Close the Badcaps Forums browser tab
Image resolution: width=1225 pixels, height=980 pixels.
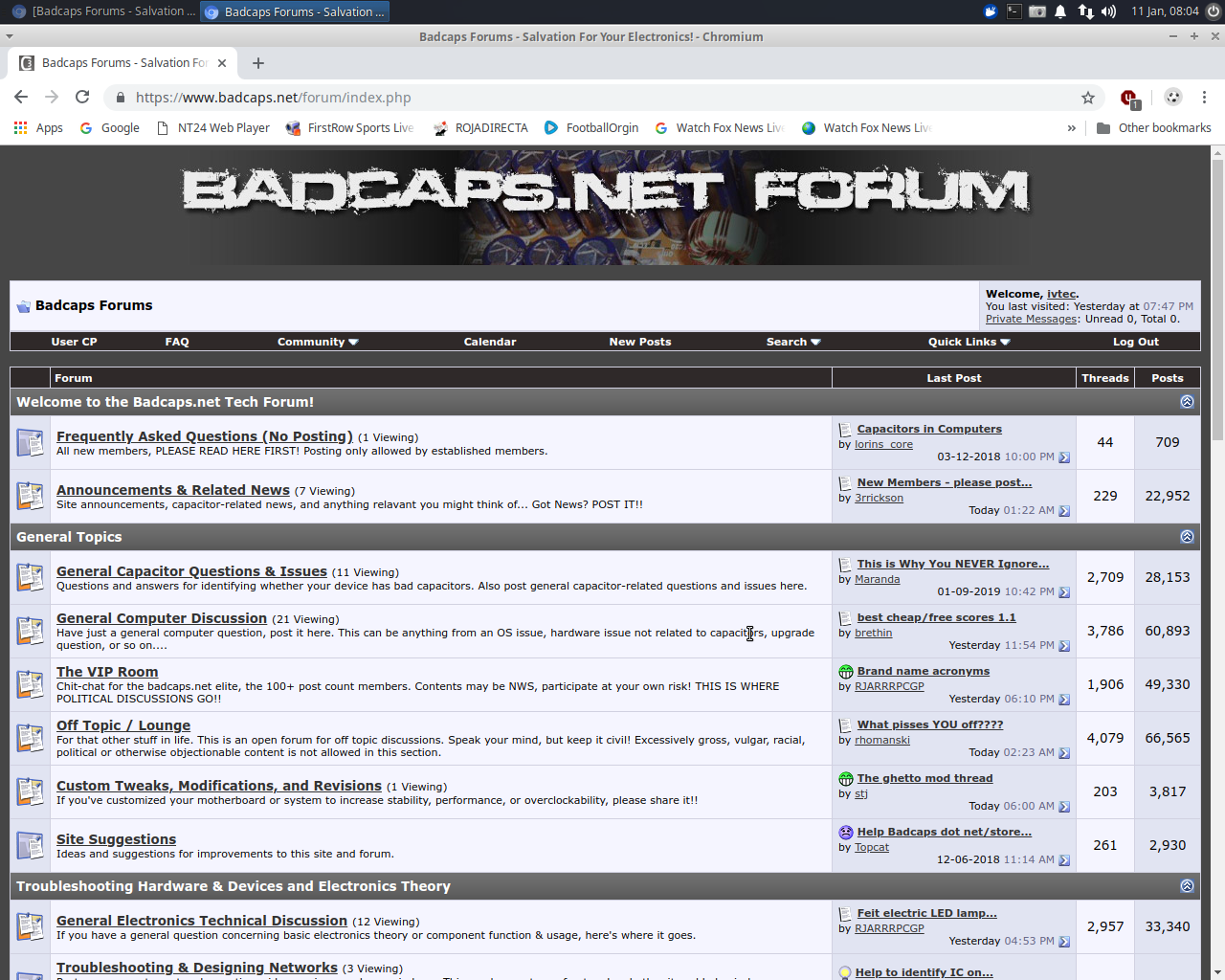click(x=222, y=63)
